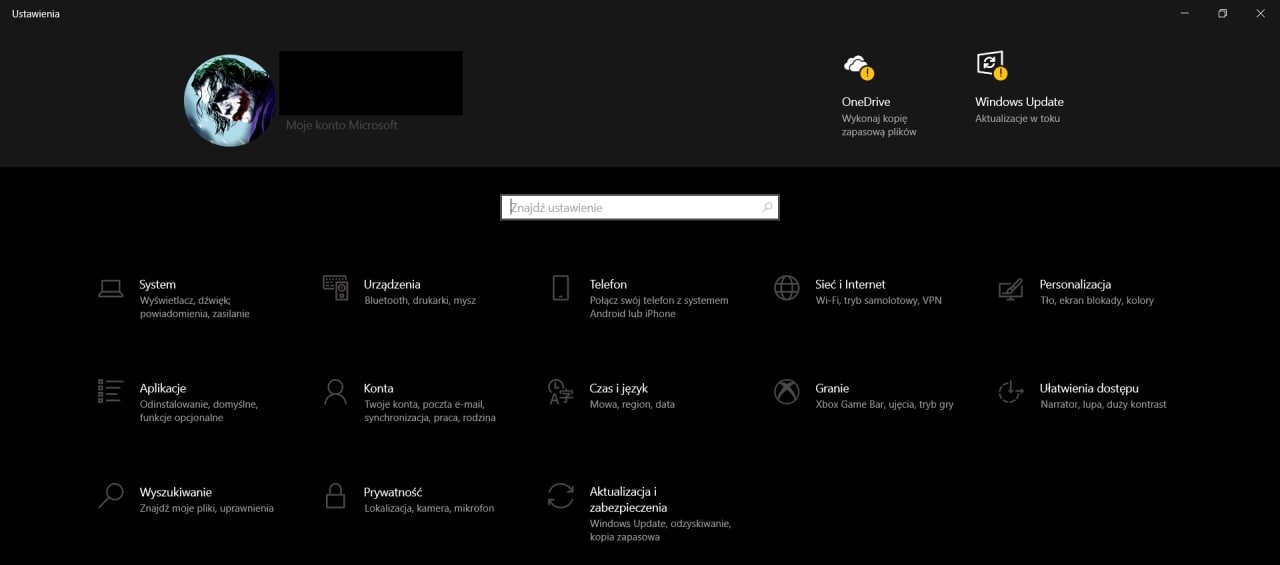Click the Windows Update status icon
This screenshot has height=565, width=1280.
pyautogui.click(x=992, y=66)
